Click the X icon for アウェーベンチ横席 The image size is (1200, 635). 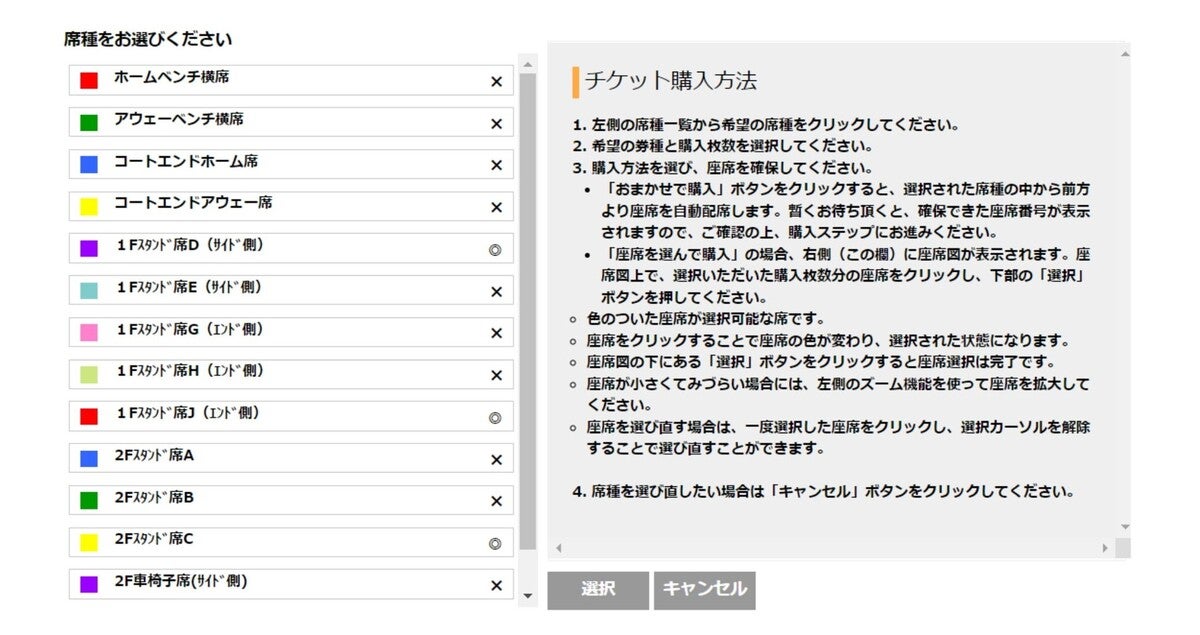tap(496, 124)
